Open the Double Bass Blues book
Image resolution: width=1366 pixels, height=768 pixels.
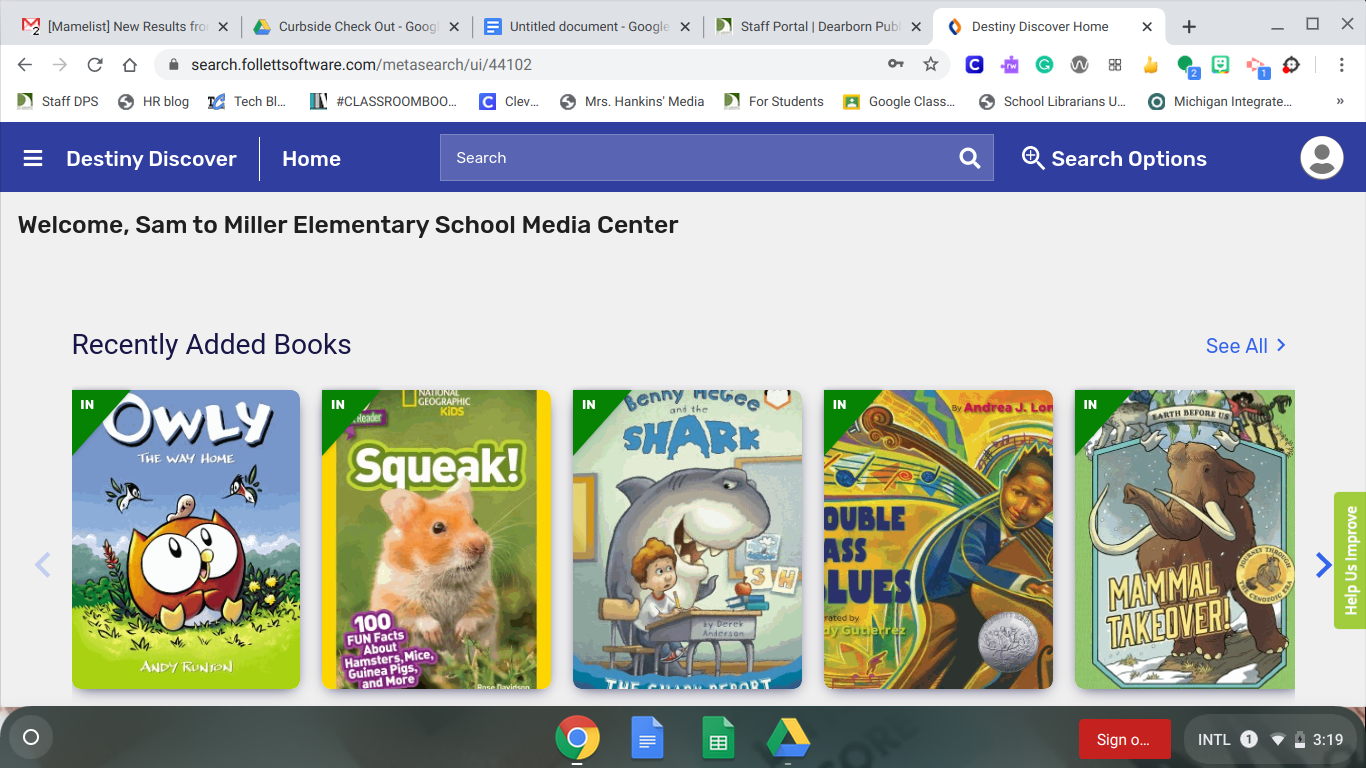[x=938, y=539]
